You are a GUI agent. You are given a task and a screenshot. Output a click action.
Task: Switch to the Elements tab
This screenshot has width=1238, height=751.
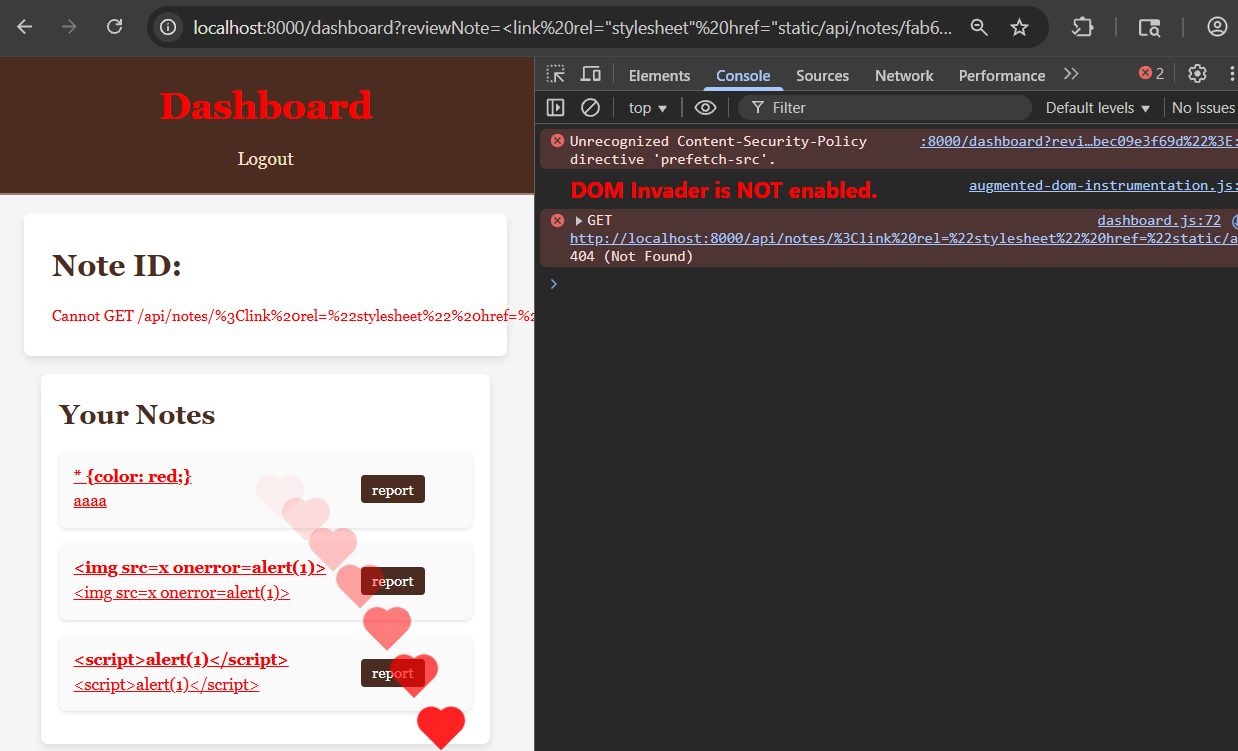[x=659, y=75]
